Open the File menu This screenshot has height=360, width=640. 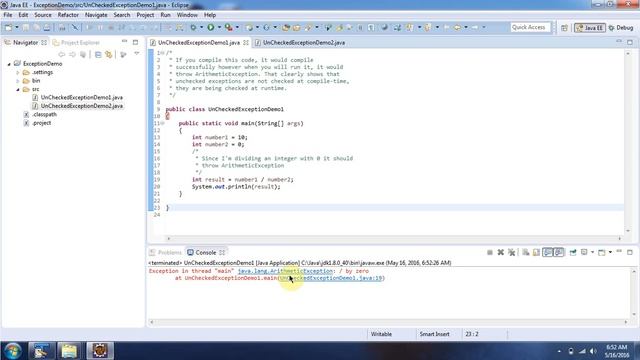pyautogui.click(x=8, y=15)
